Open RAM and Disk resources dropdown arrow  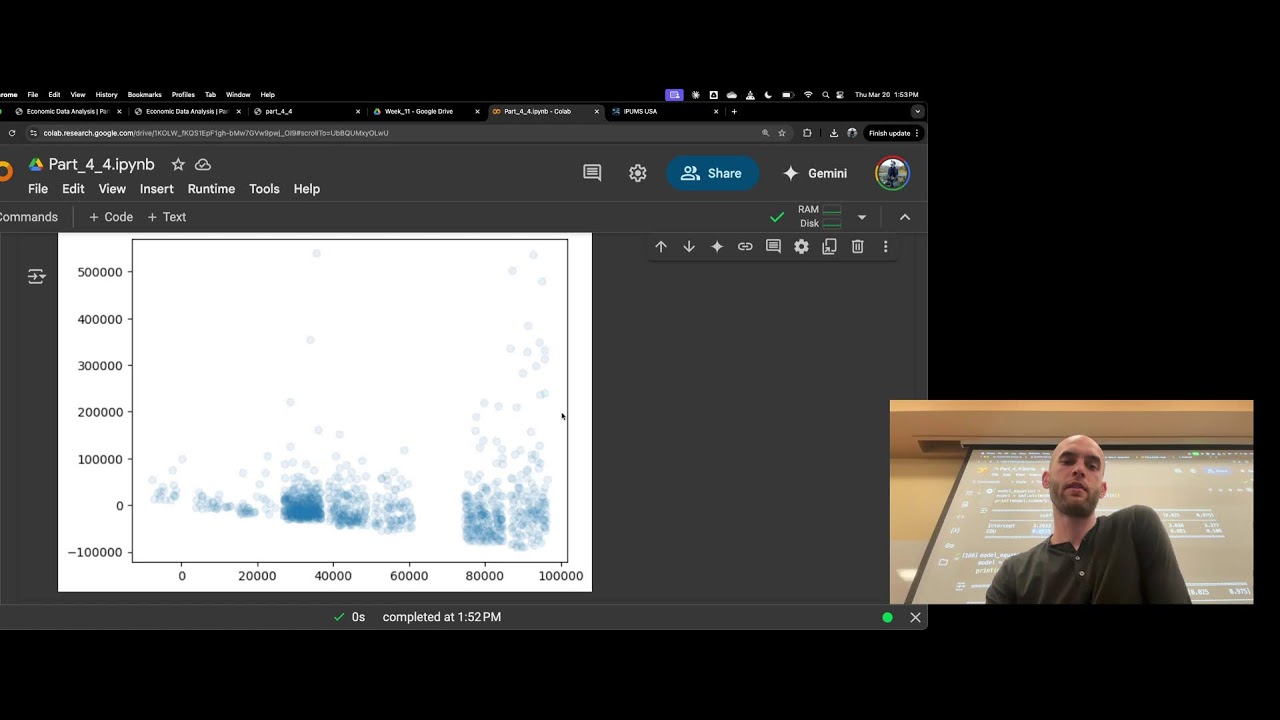click(862, 217)
